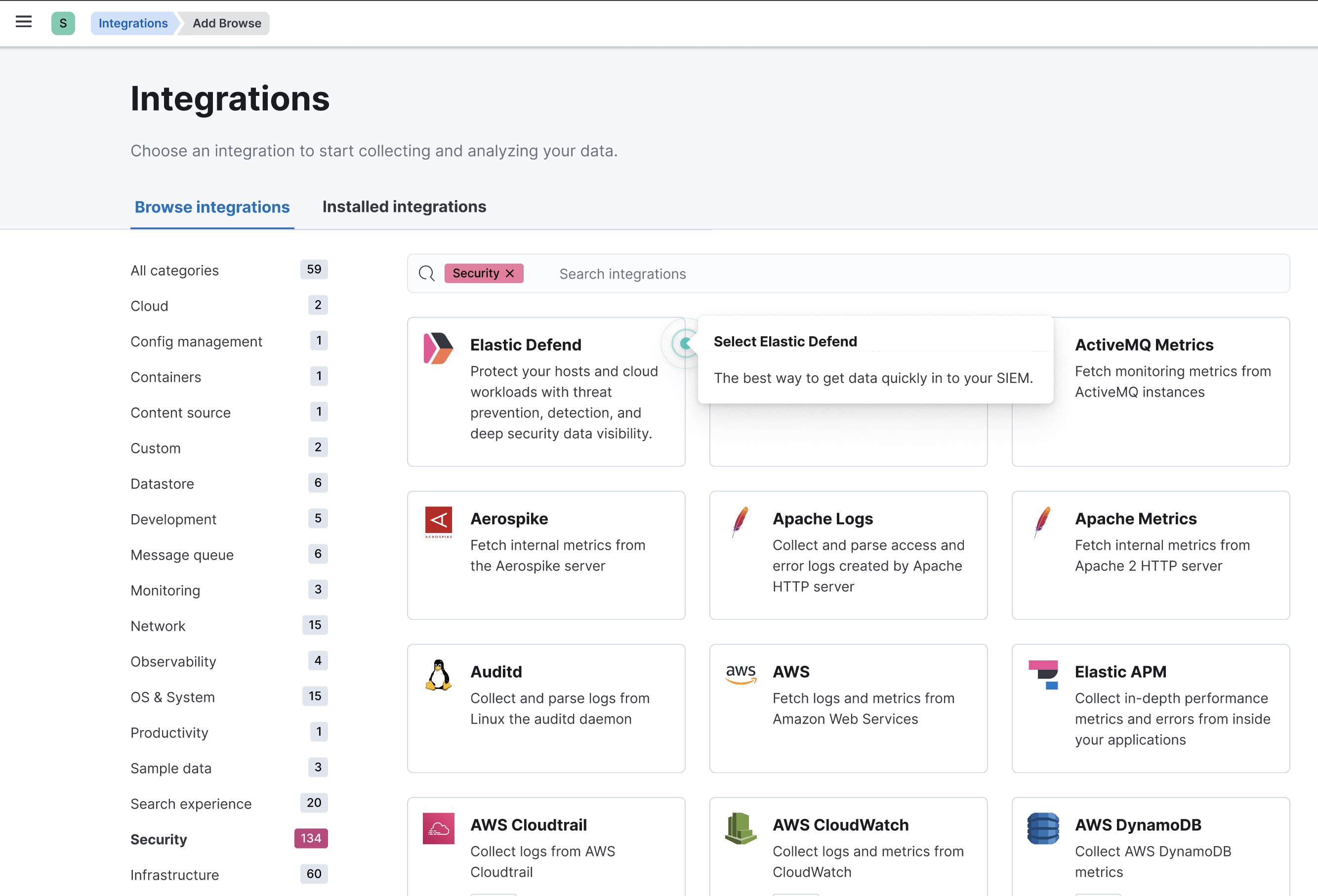1318x896 pixels.
Task: Select the Infrastructure category
Action: pos(174,874)
